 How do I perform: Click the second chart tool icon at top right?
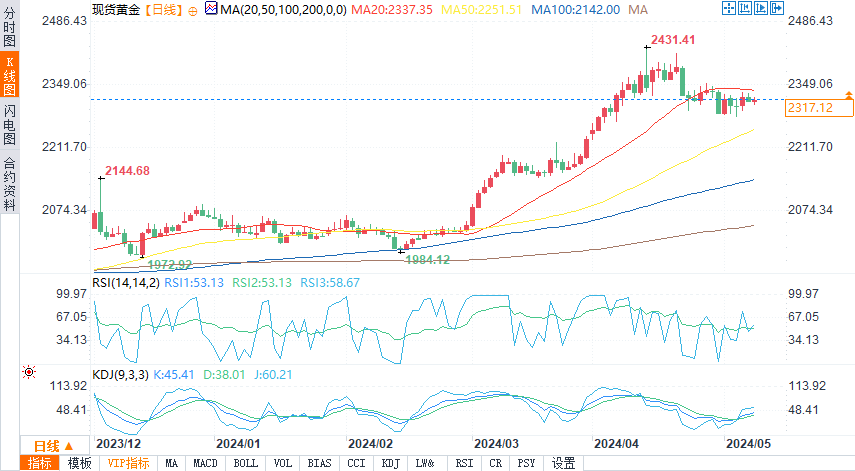[745, 8]
